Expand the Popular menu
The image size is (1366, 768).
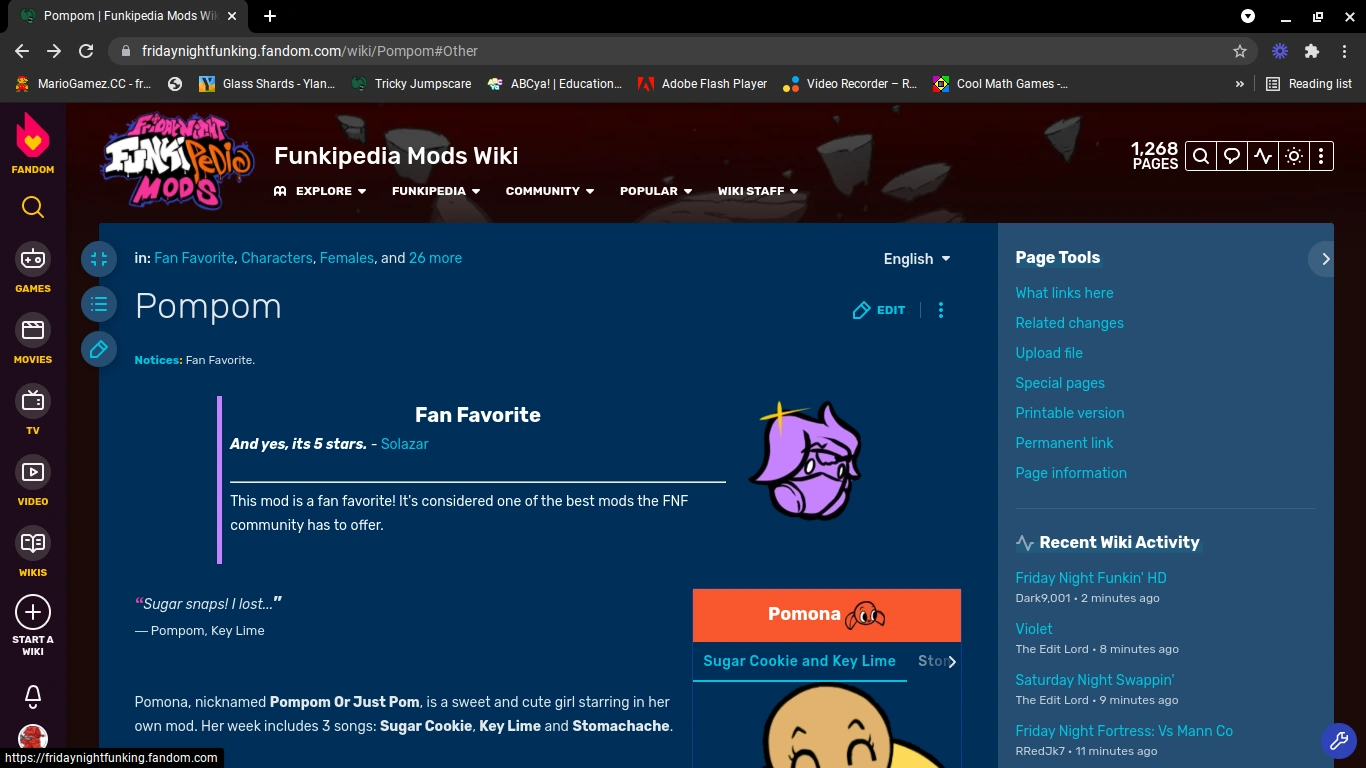tap(656, 191)
